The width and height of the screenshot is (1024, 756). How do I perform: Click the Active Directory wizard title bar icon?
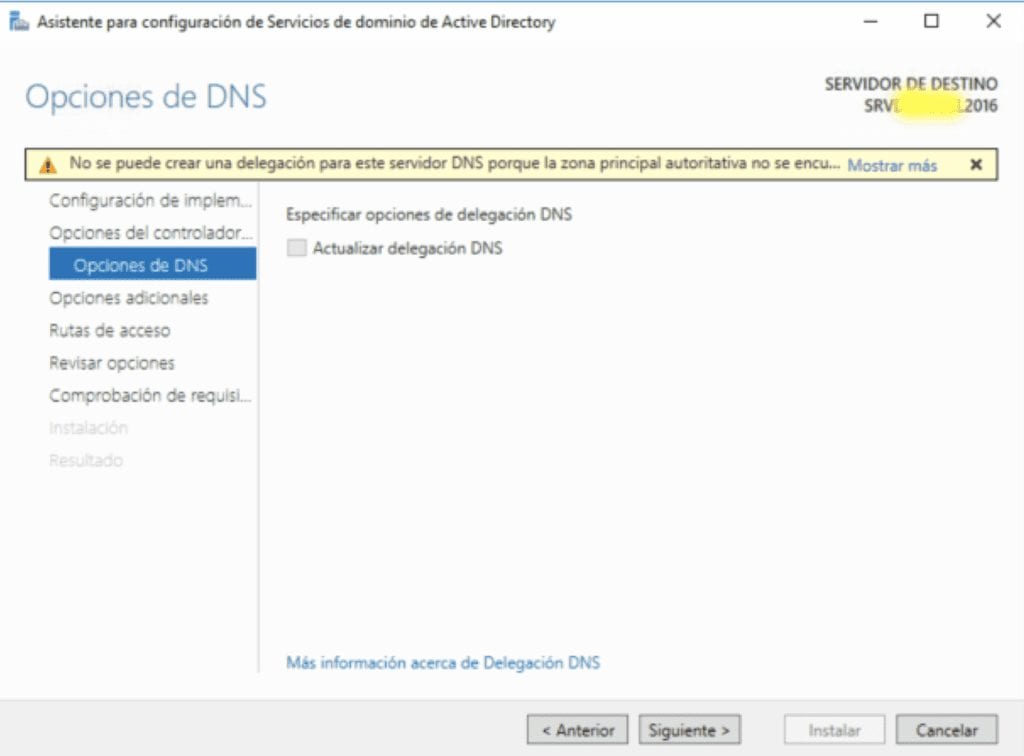(x=17, y=20)
